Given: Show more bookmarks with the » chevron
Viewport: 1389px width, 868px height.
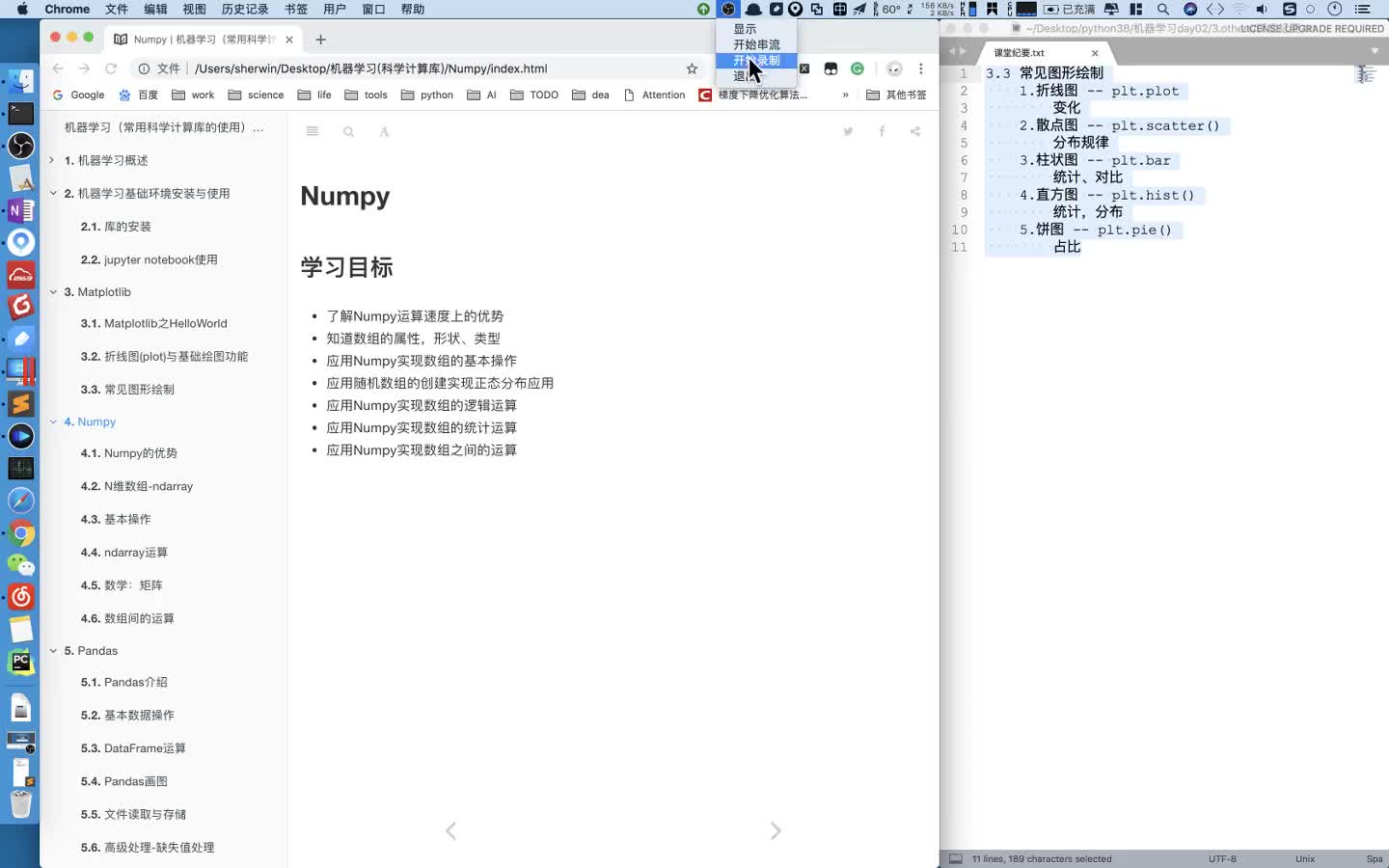Looking at the screenshot, I should (x=846, y=95).
